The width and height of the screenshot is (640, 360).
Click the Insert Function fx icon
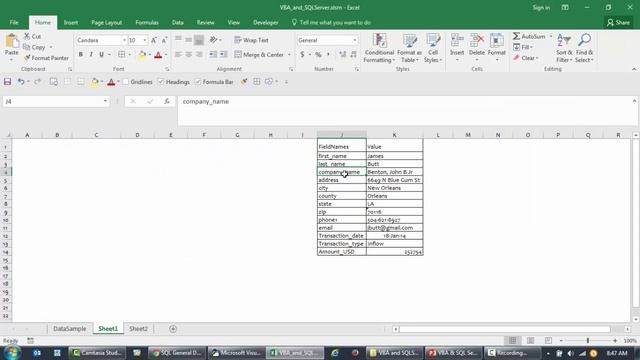tap(167, 101)
